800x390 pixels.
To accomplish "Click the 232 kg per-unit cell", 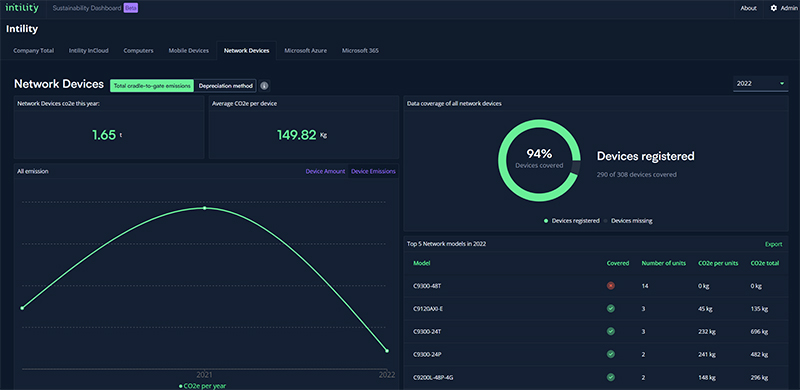I will pyautogui.click(x=707, y=331).
